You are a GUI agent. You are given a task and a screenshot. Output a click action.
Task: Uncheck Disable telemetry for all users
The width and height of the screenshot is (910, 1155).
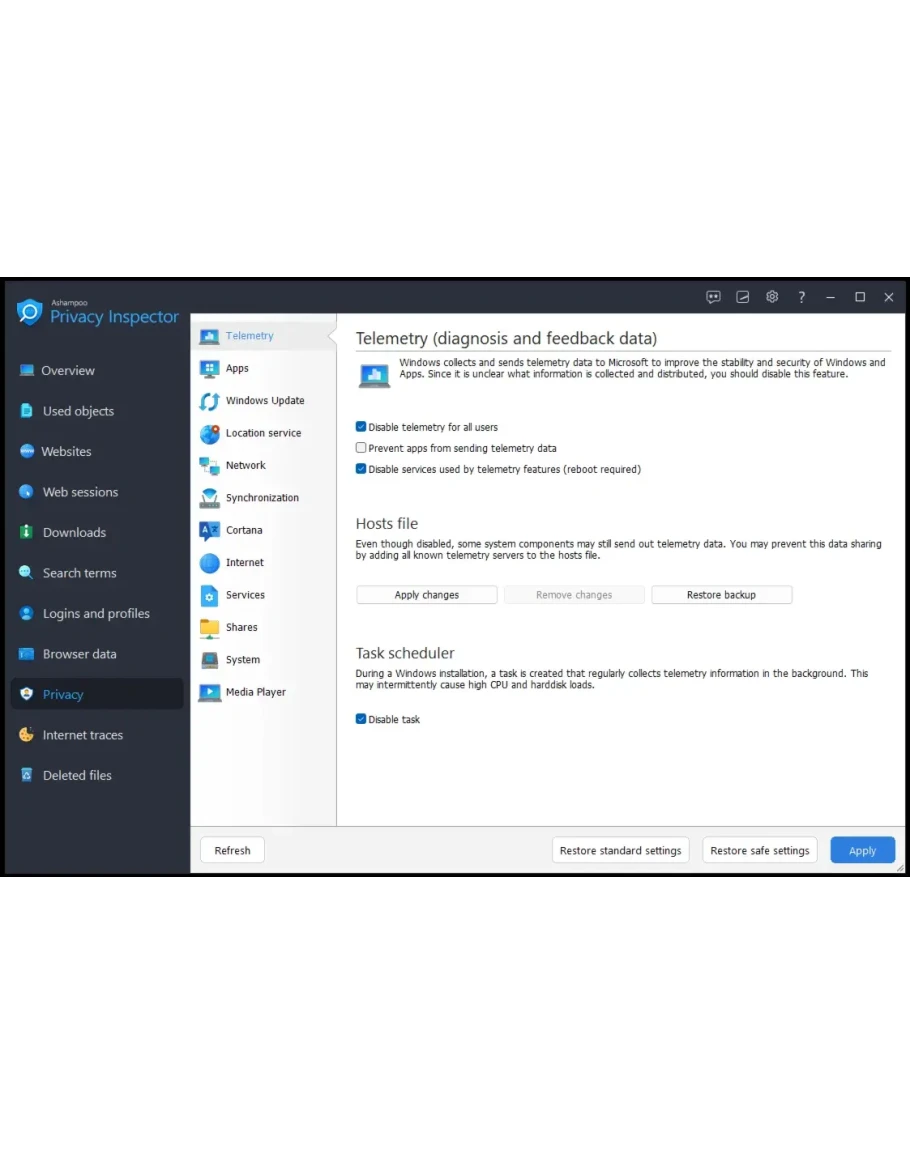361,427
